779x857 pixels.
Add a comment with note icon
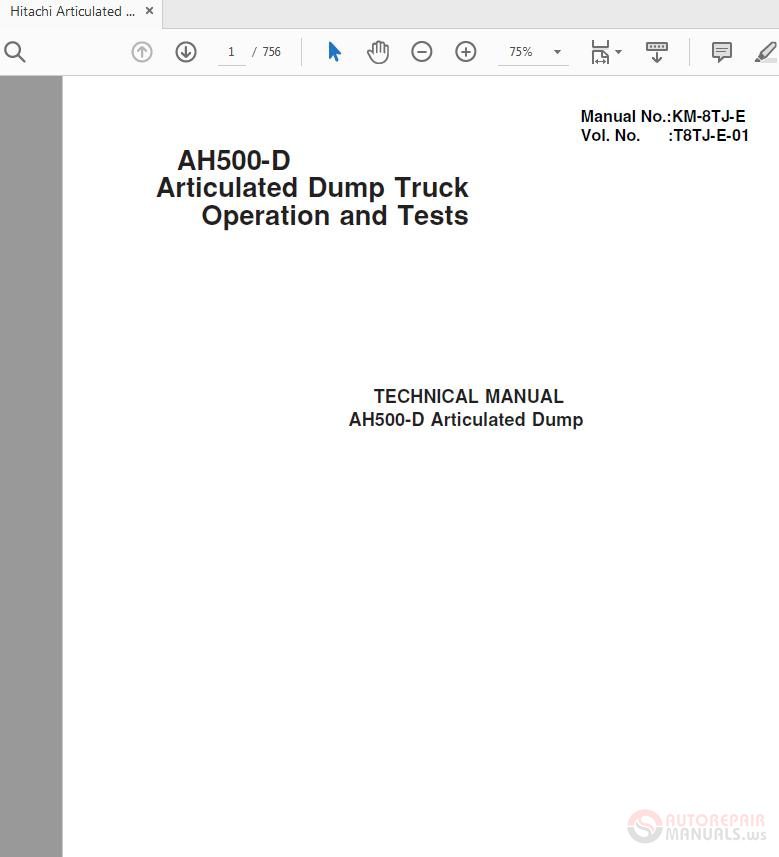click(722, 52)
